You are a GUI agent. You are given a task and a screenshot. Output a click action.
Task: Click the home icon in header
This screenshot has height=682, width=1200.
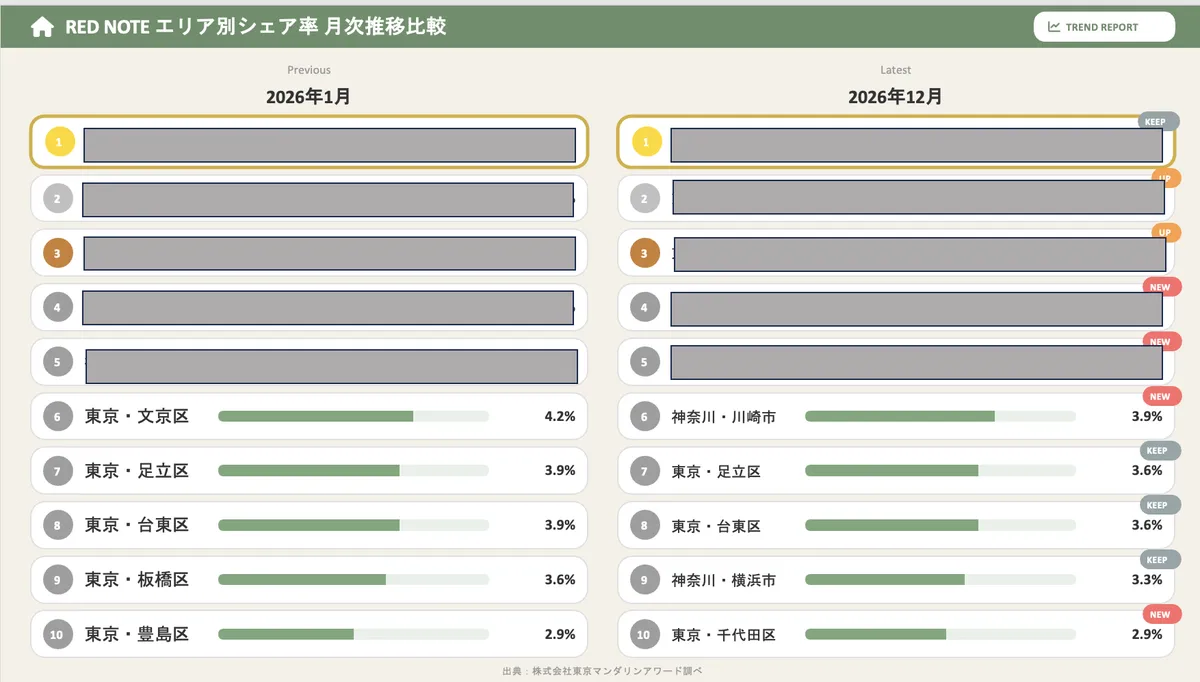pos(42,27)
